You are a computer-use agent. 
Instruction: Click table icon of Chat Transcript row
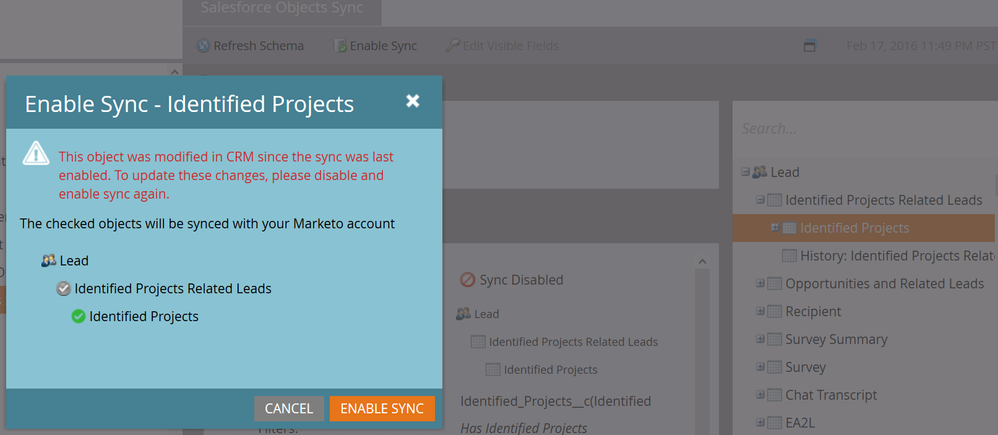[775, 395]
